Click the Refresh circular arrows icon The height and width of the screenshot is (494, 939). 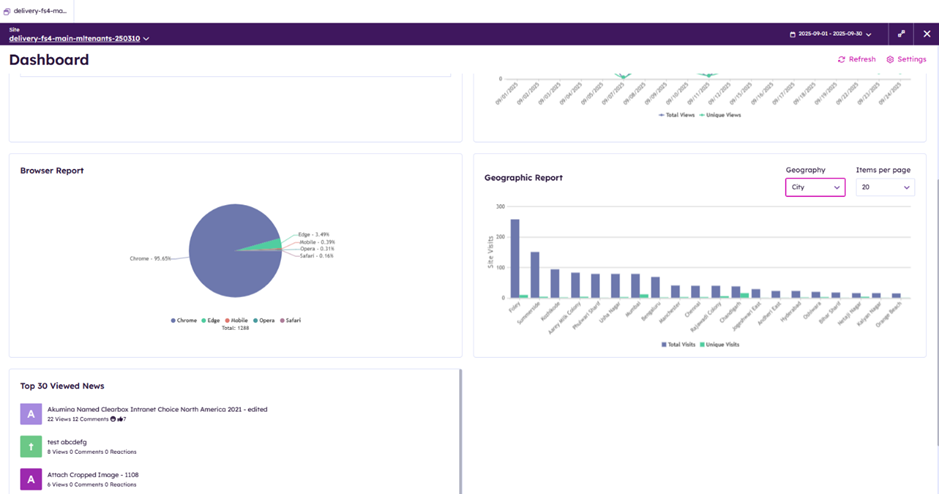point(841,60)
